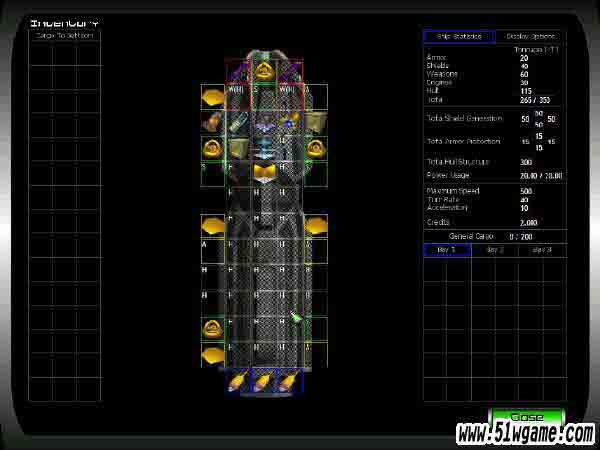Select the gold ring on the lower left side
The image size is (600, 450).
[213, 329]
